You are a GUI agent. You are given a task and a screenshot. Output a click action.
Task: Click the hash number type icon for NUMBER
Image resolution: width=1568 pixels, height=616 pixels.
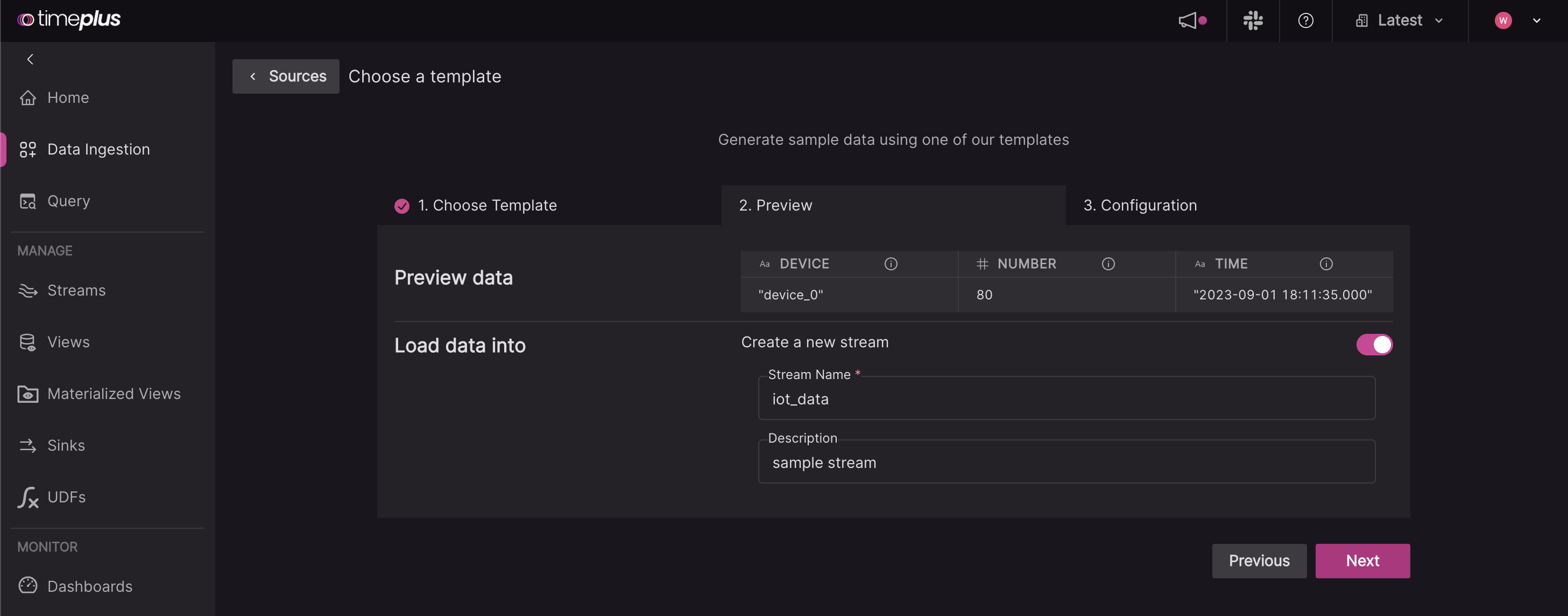pyautogui.click(x=982, y=264)
